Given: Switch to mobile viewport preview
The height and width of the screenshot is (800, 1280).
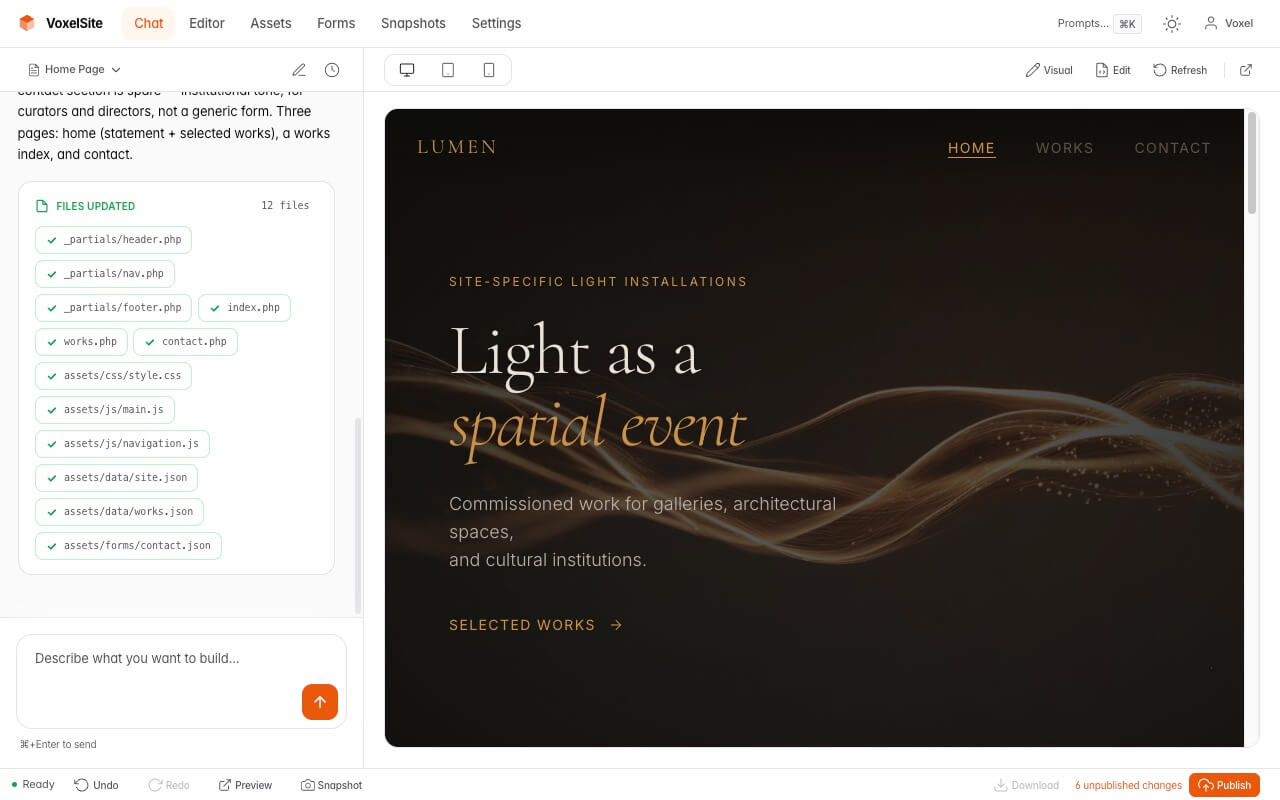Looking at the screenshot, I should click(x=489, y=70).
